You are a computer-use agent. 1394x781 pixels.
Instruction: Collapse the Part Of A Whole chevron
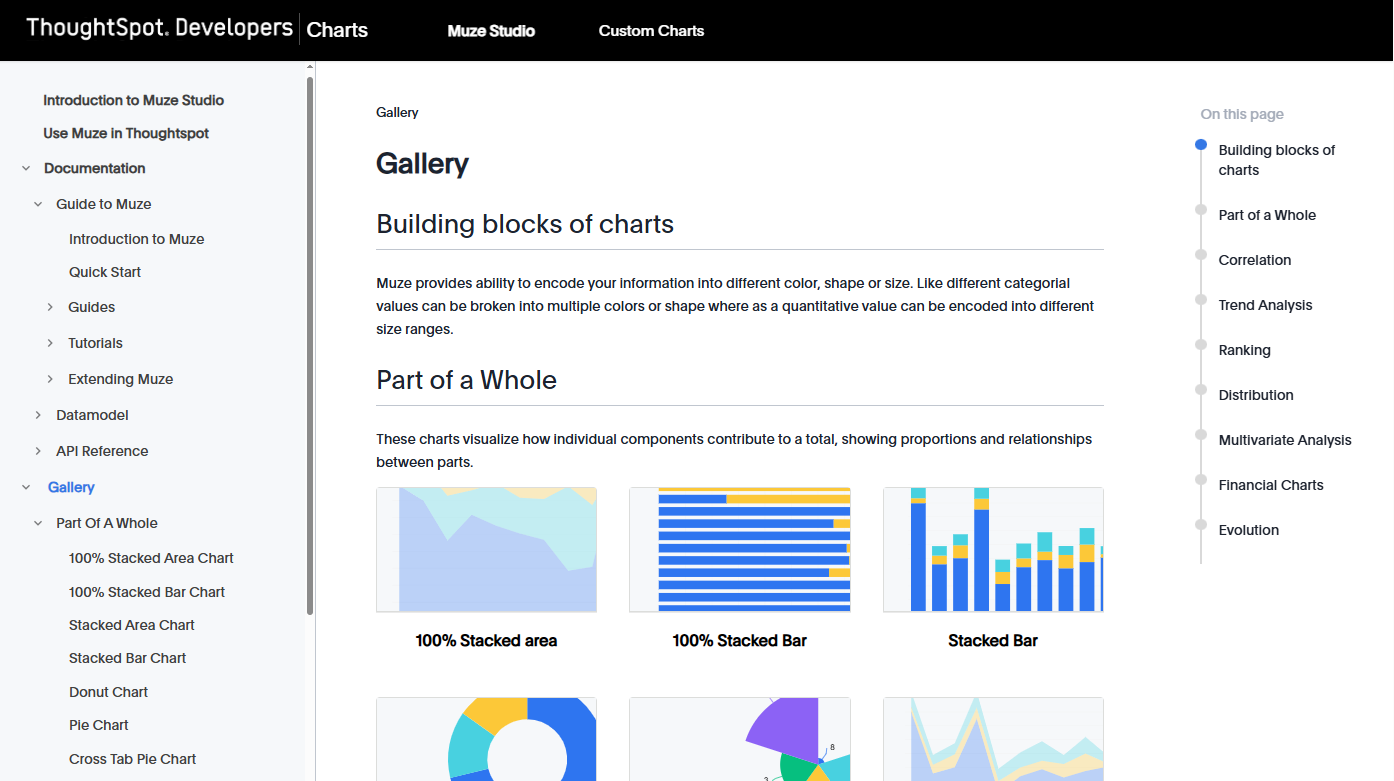[38, 523]
